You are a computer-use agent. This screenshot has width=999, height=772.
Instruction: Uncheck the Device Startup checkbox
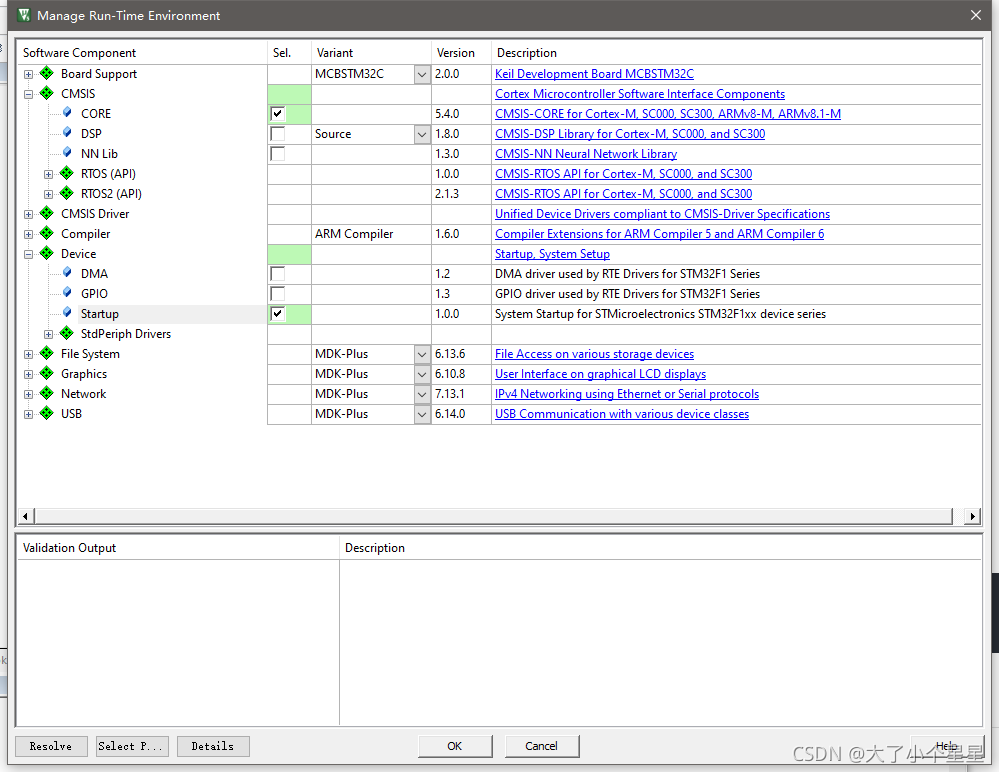pos(278,313)
